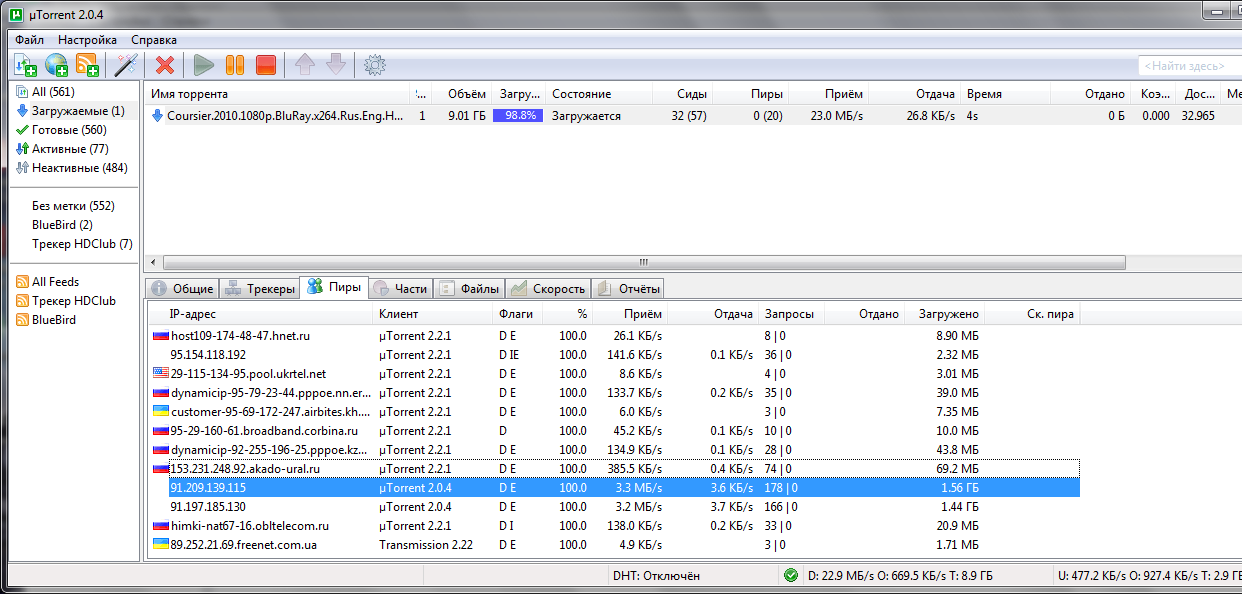
Task: Click the red Stop torrent icon
Action: click(265, 65)
